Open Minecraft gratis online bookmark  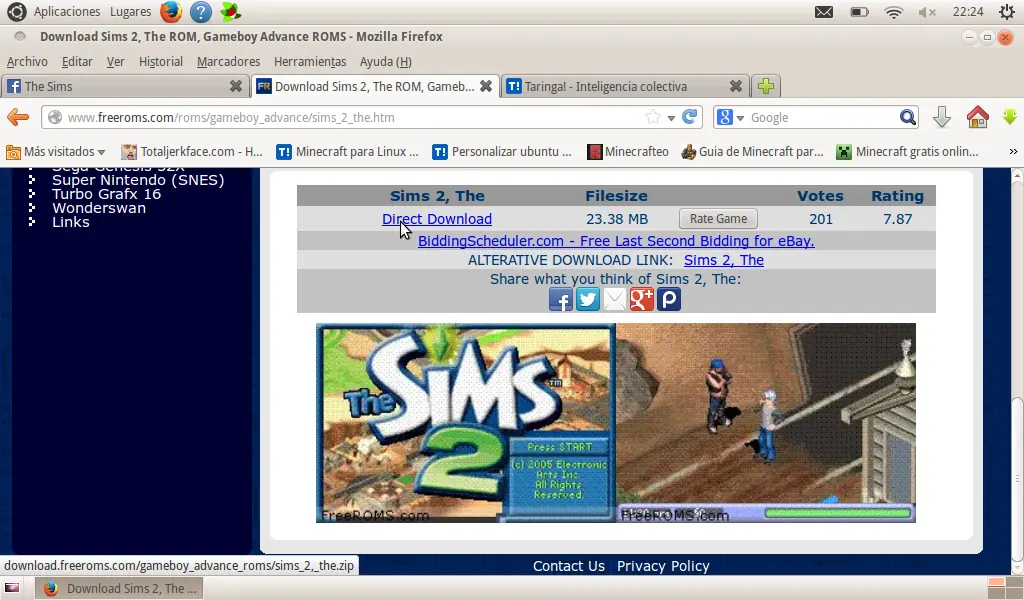point(908,152)
